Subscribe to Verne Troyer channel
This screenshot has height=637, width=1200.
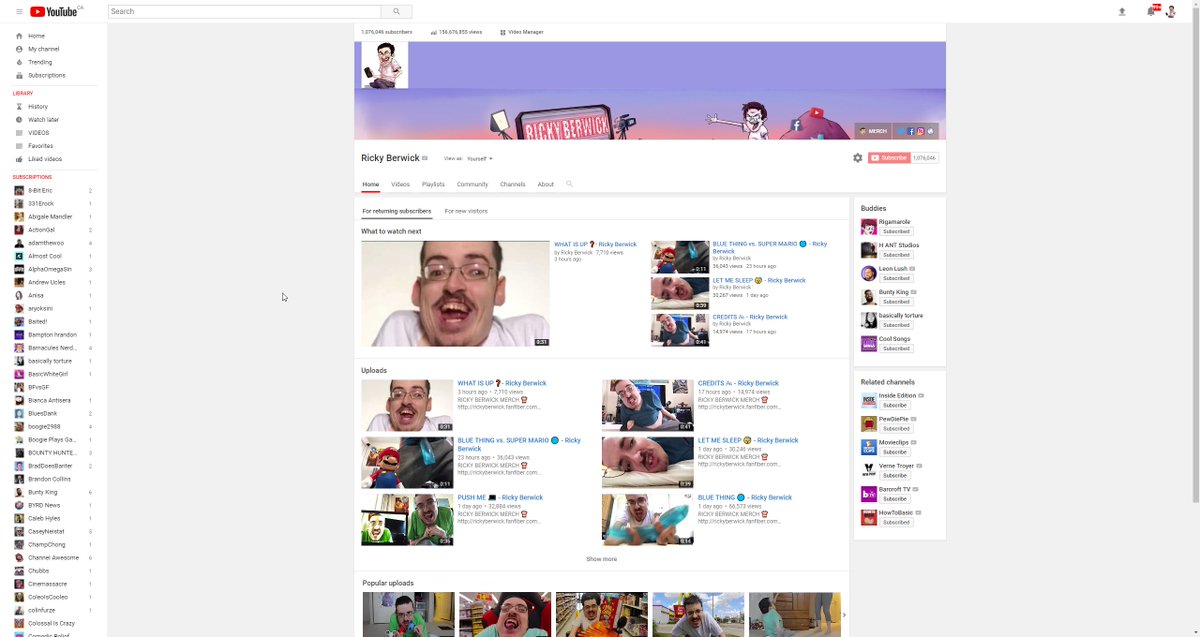895,475
